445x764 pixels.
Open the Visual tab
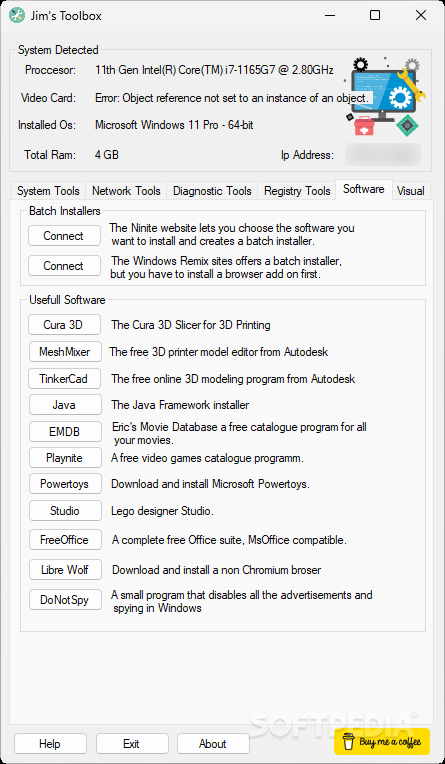(411, 191)
